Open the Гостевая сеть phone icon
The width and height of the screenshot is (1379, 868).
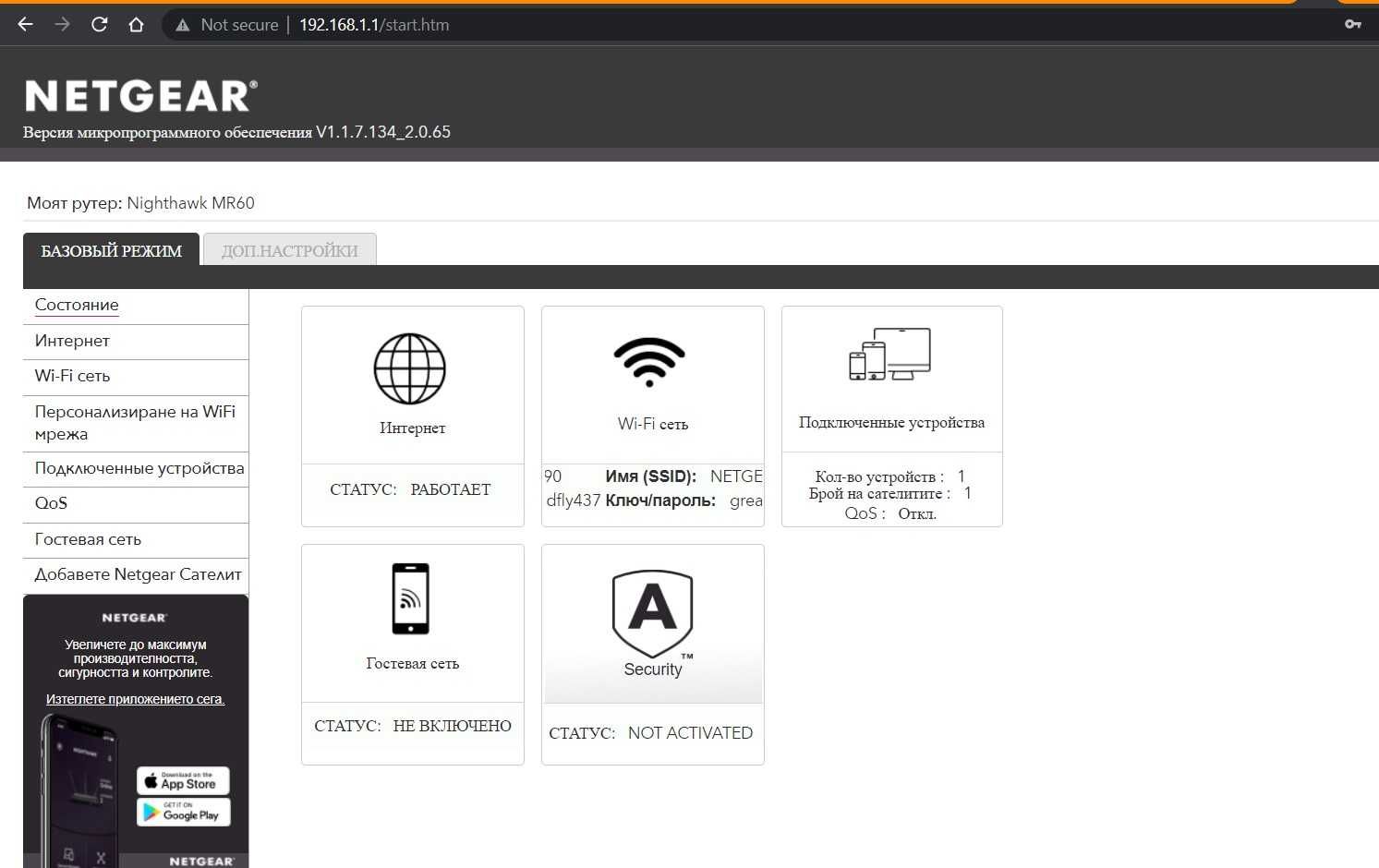point(410,598)
